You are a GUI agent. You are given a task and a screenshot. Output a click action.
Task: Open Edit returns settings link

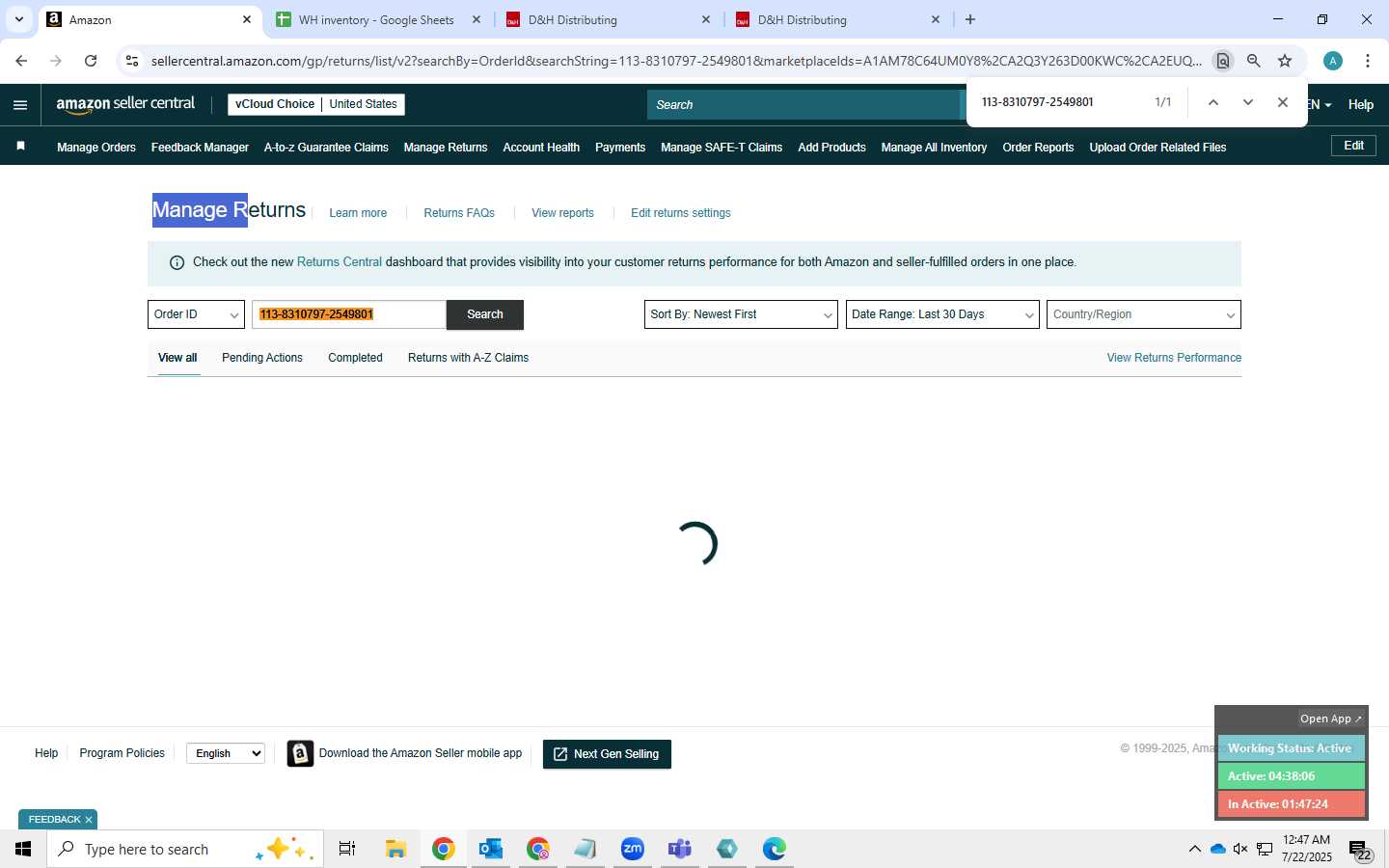click(x=681, y=213)
